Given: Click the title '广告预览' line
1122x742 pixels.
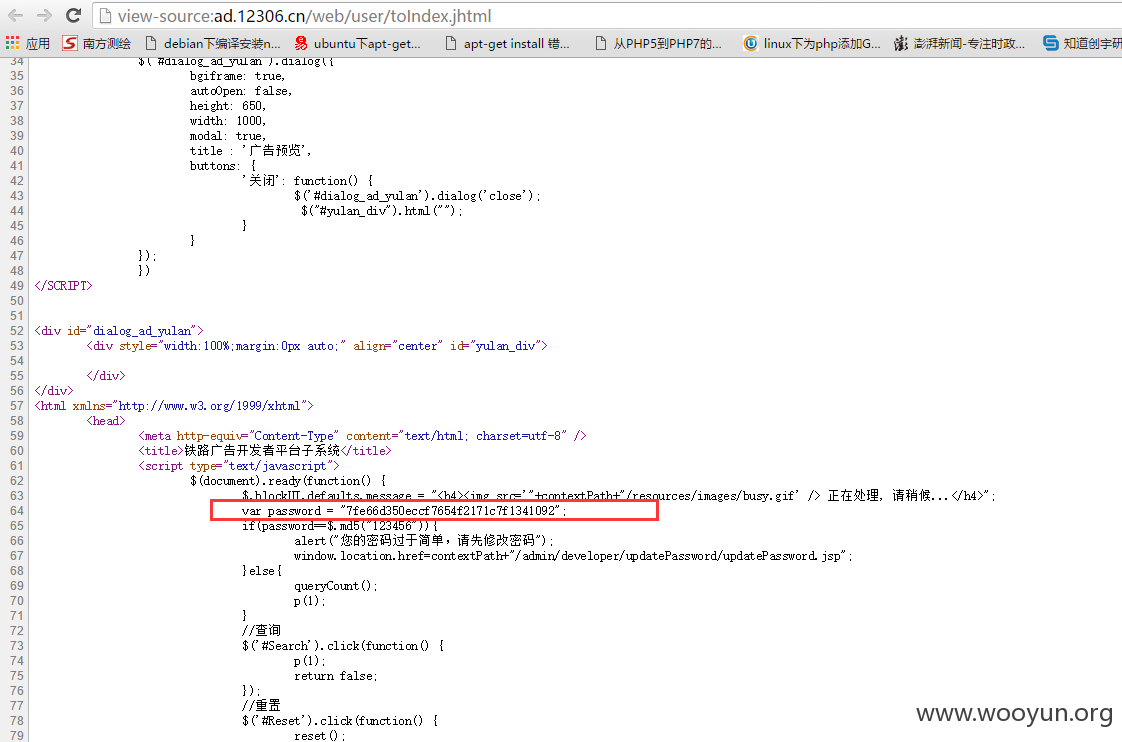Looking at the screenshot, I should 250,151.
